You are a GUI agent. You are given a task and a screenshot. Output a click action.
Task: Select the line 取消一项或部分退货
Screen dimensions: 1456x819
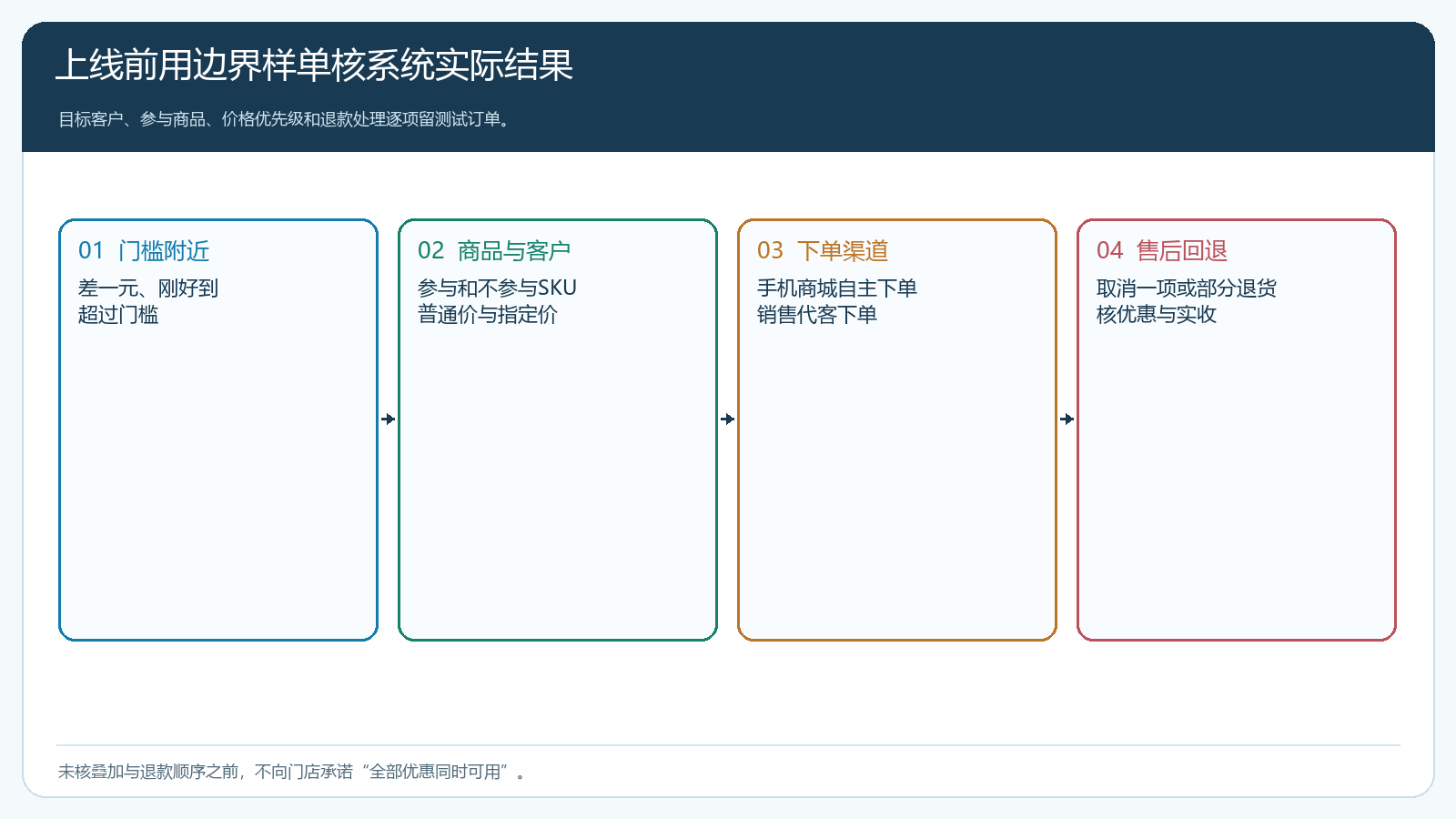click(1187, 288)
